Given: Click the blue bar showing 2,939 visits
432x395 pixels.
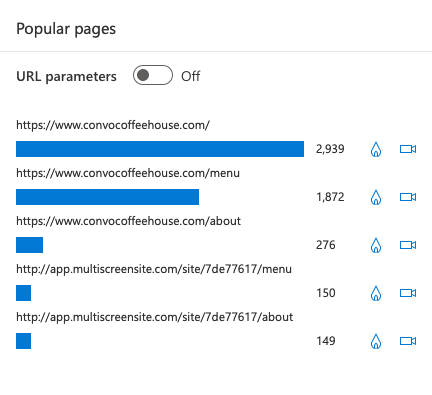Looking at the screenshot, I should (160, 149).
